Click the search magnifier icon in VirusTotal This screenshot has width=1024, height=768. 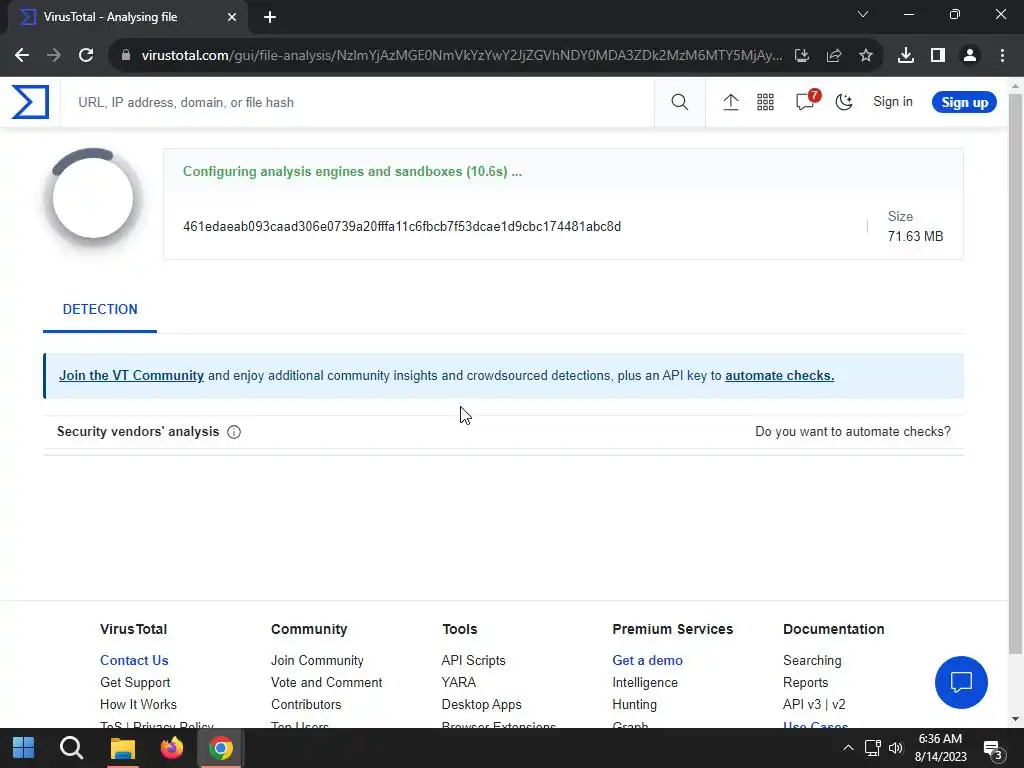[x=679, y=102]
